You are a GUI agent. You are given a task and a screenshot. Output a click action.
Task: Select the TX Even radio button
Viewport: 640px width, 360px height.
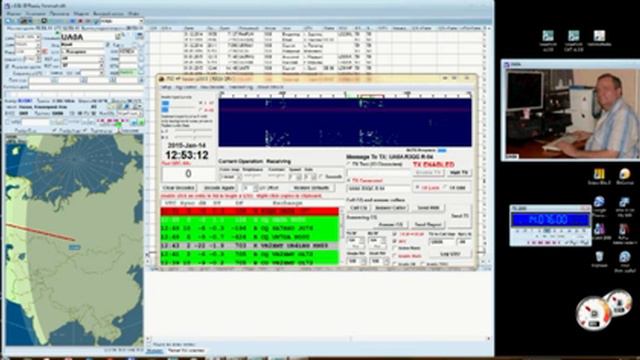coord(417,188)
